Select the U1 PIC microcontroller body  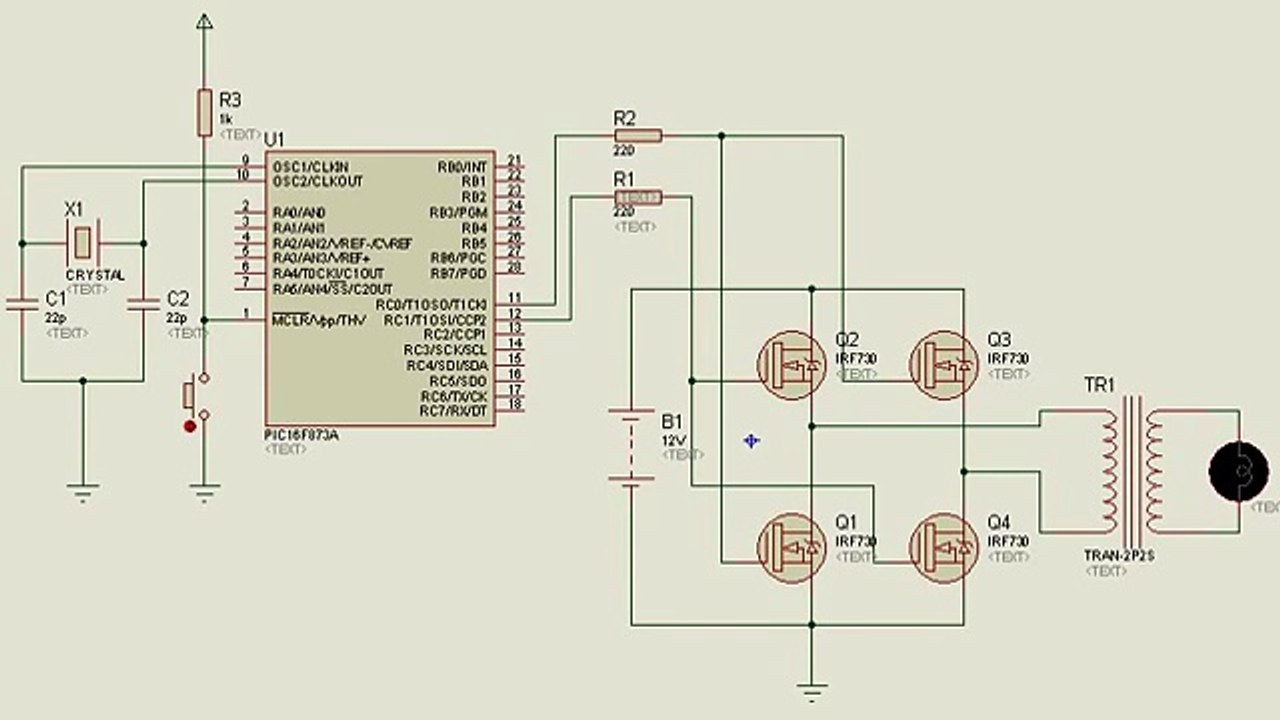tap(380, 290)
